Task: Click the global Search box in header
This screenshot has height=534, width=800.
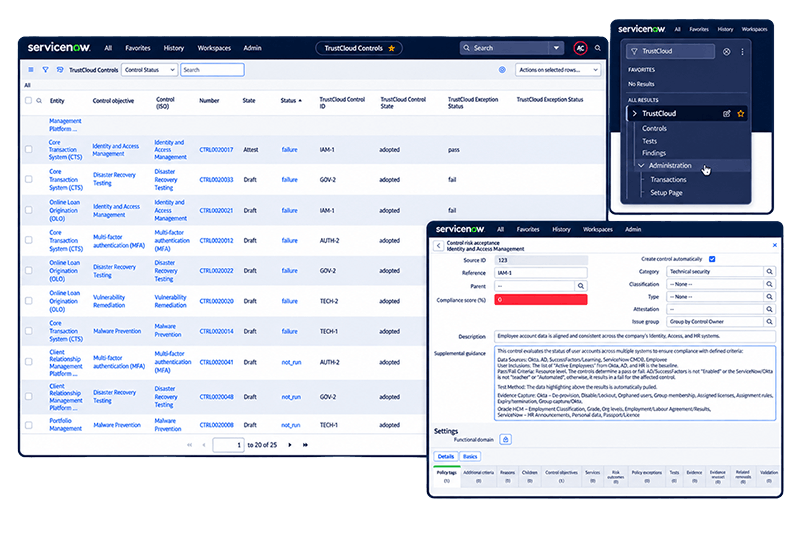Action: 505,48
